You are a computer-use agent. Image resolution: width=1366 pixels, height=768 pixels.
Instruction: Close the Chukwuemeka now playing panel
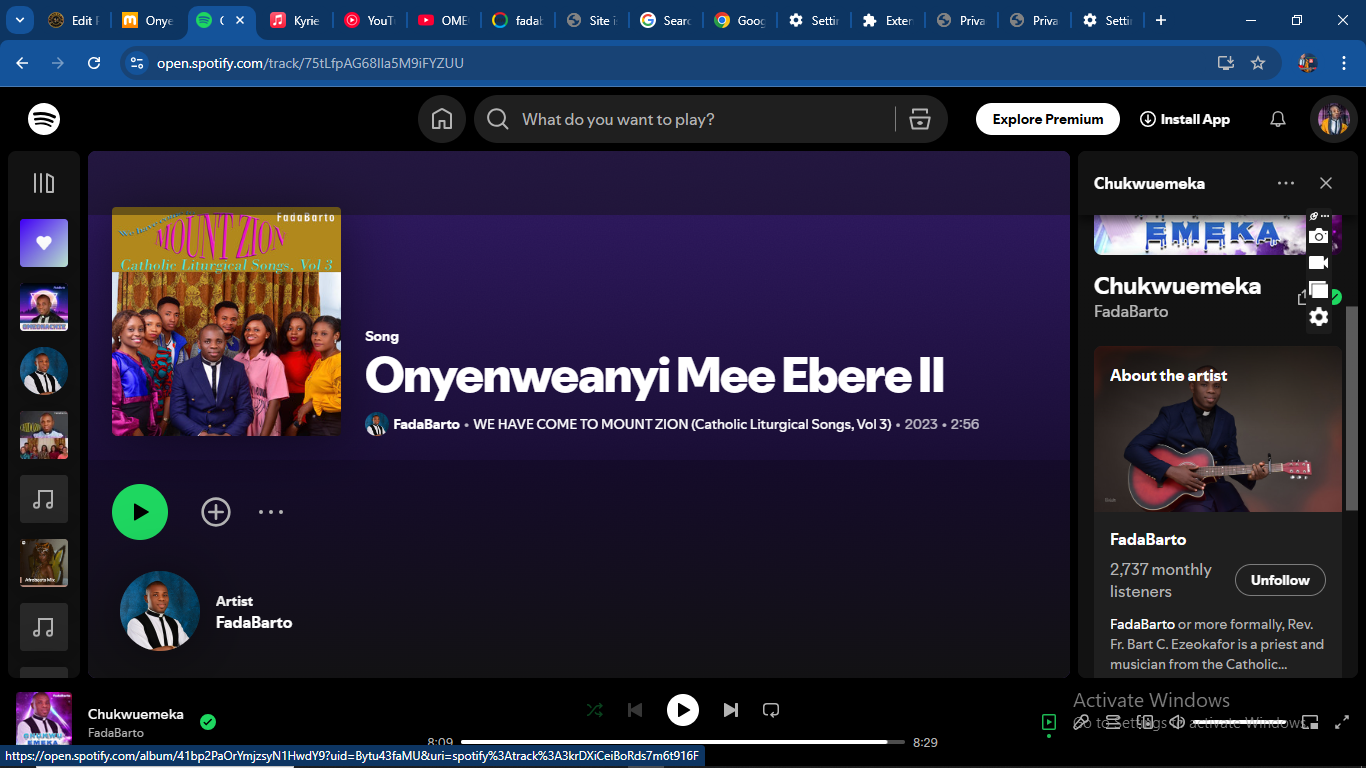pyautogui.click(x=1326, y=183)
